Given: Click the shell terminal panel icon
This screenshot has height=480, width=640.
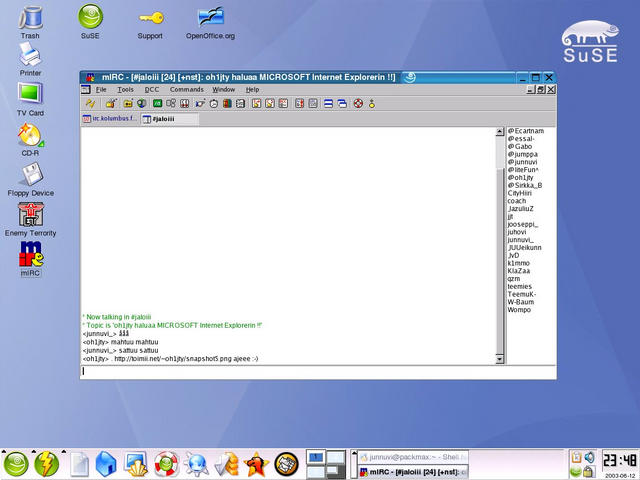Looking at the screenshot, I should pos(136,464).
